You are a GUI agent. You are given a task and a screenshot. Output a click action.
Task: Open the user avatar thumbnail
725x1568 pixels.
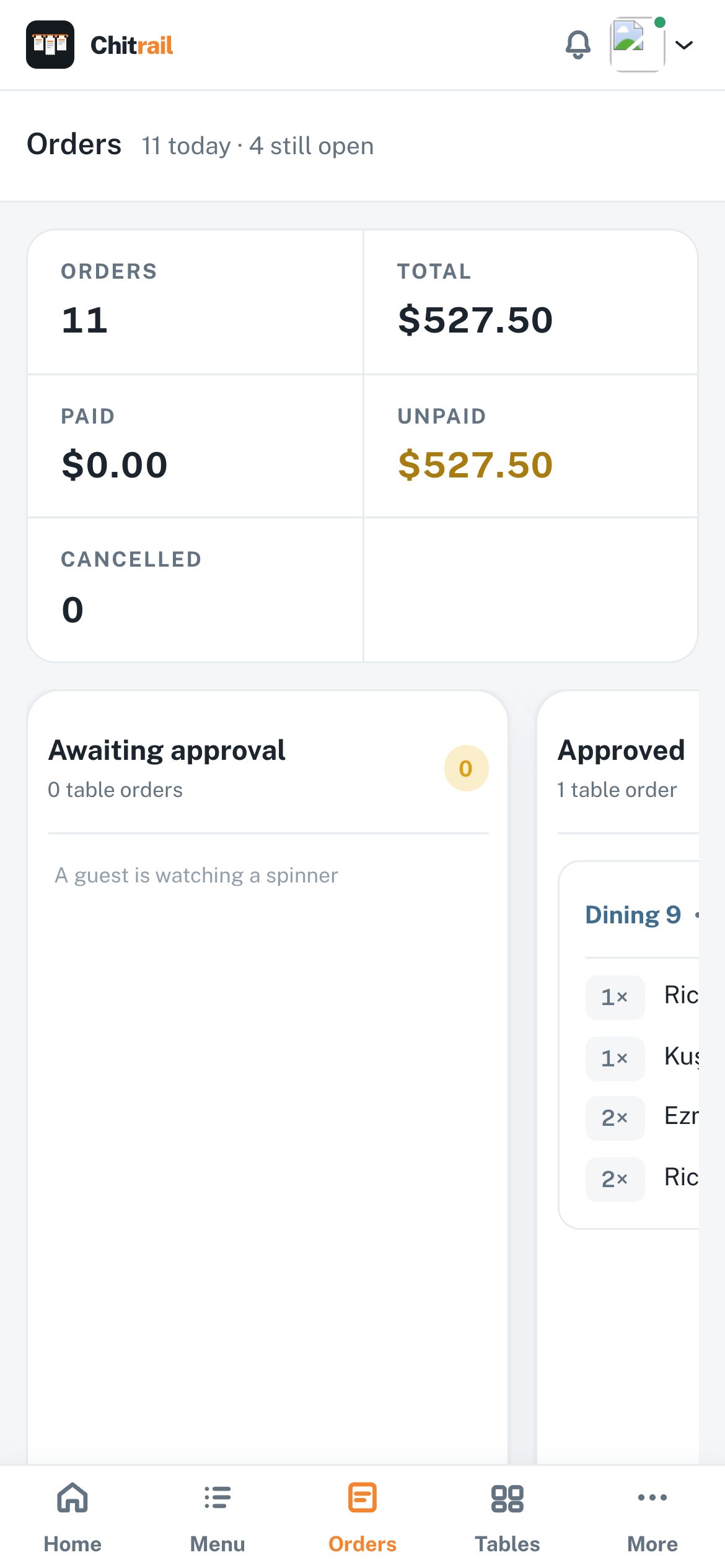coord(638,45)
